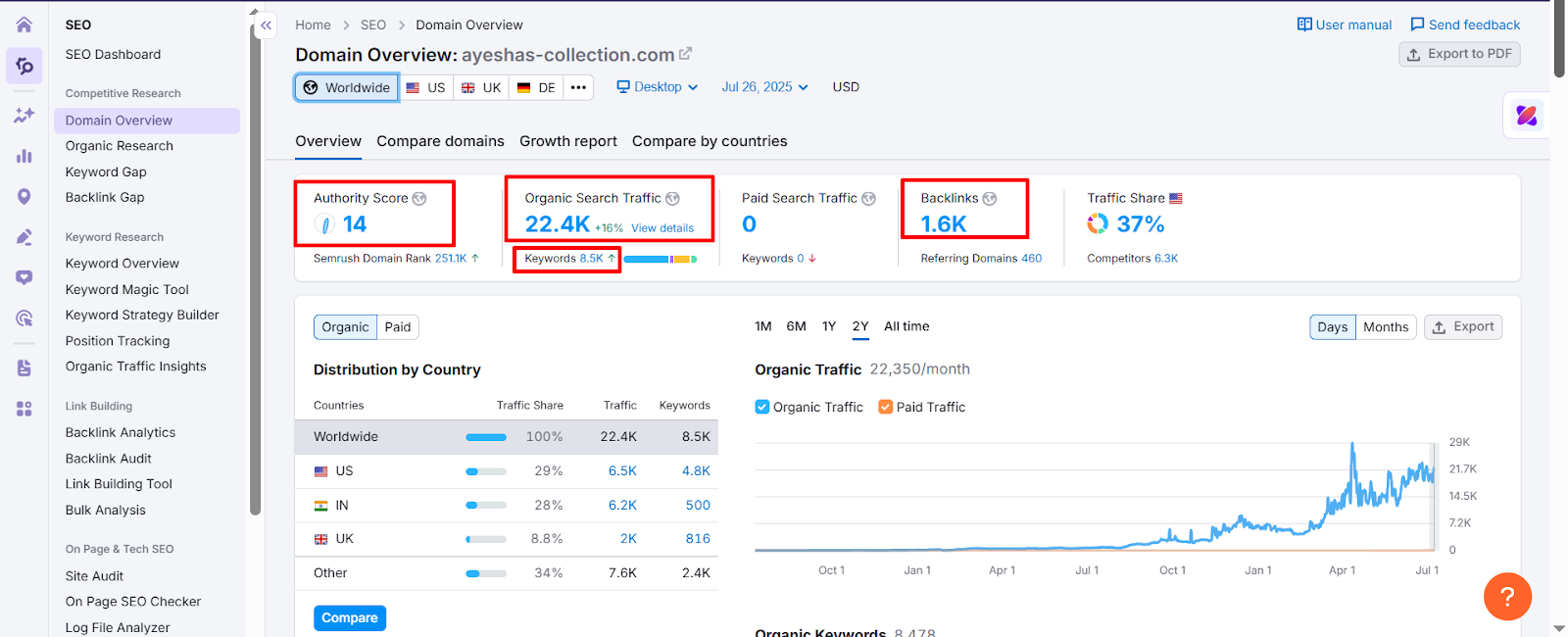Open the Jul 26, 2025 date dropdown

pyautogui.click(x=765, y=87)
